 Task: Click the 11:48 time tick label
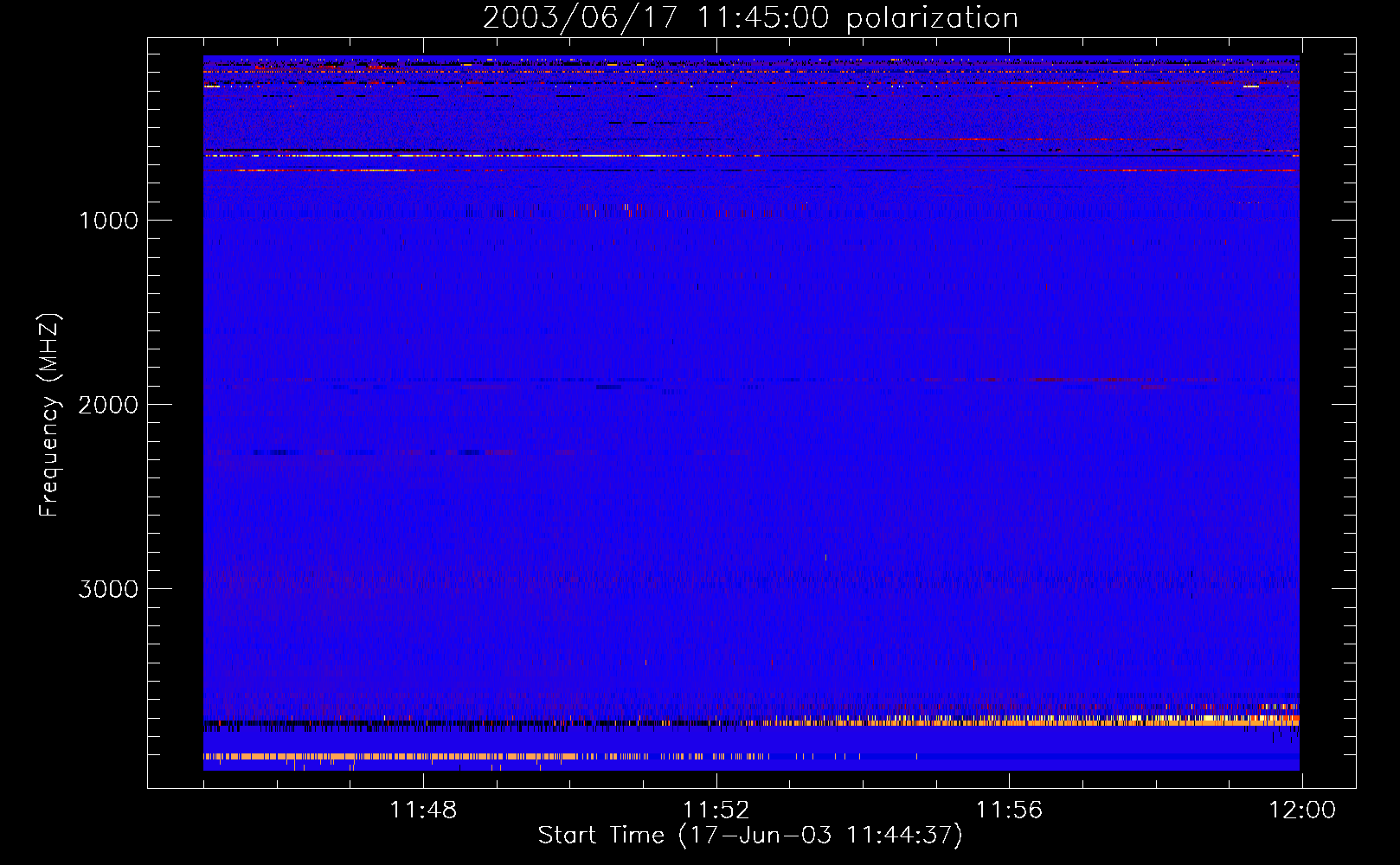point(423,811)
